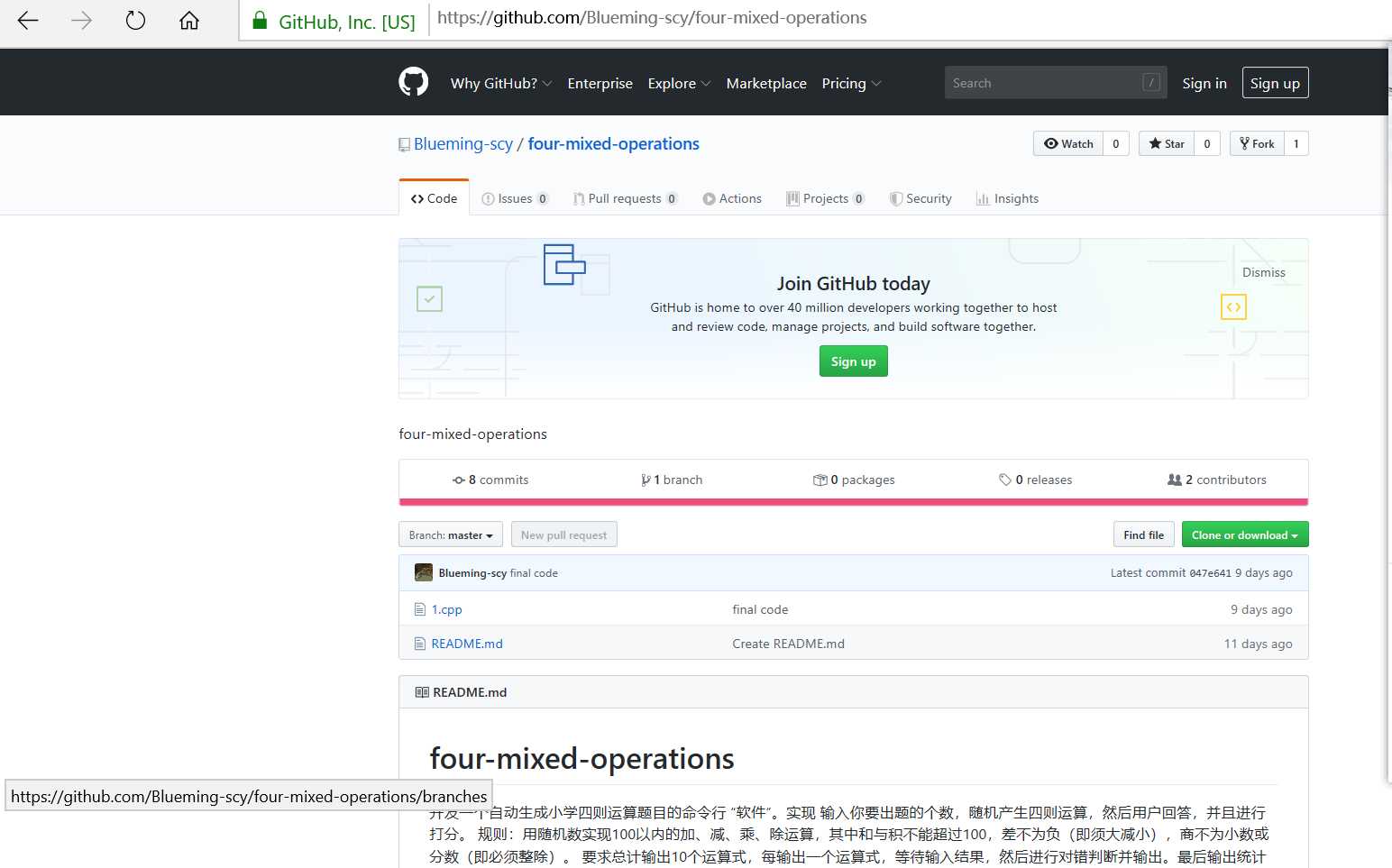Image resolution: width=1392 pixels, height=868 pixels.
Task: Reload the page with the refresh icon
Action: click(x=135, y=20)
